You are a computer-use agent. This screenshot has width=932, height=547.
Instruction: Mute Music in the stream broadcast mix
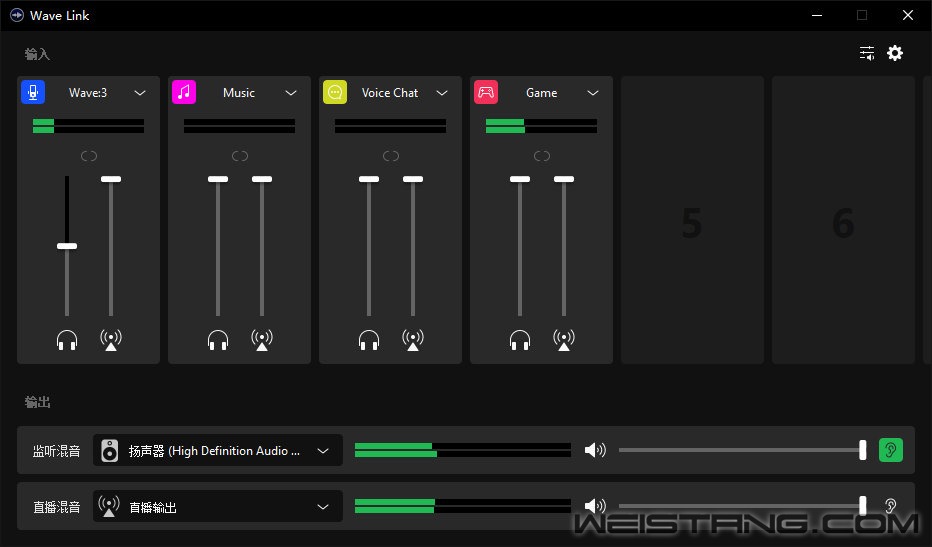coord(262,340)
